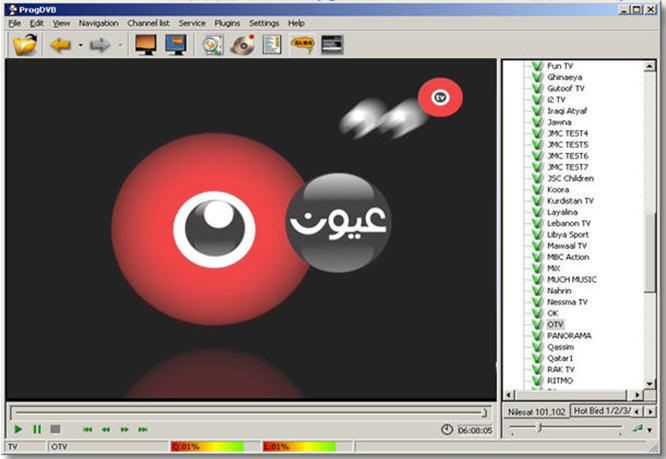Click the teletext black screen icon

click(x=332, y=45)
